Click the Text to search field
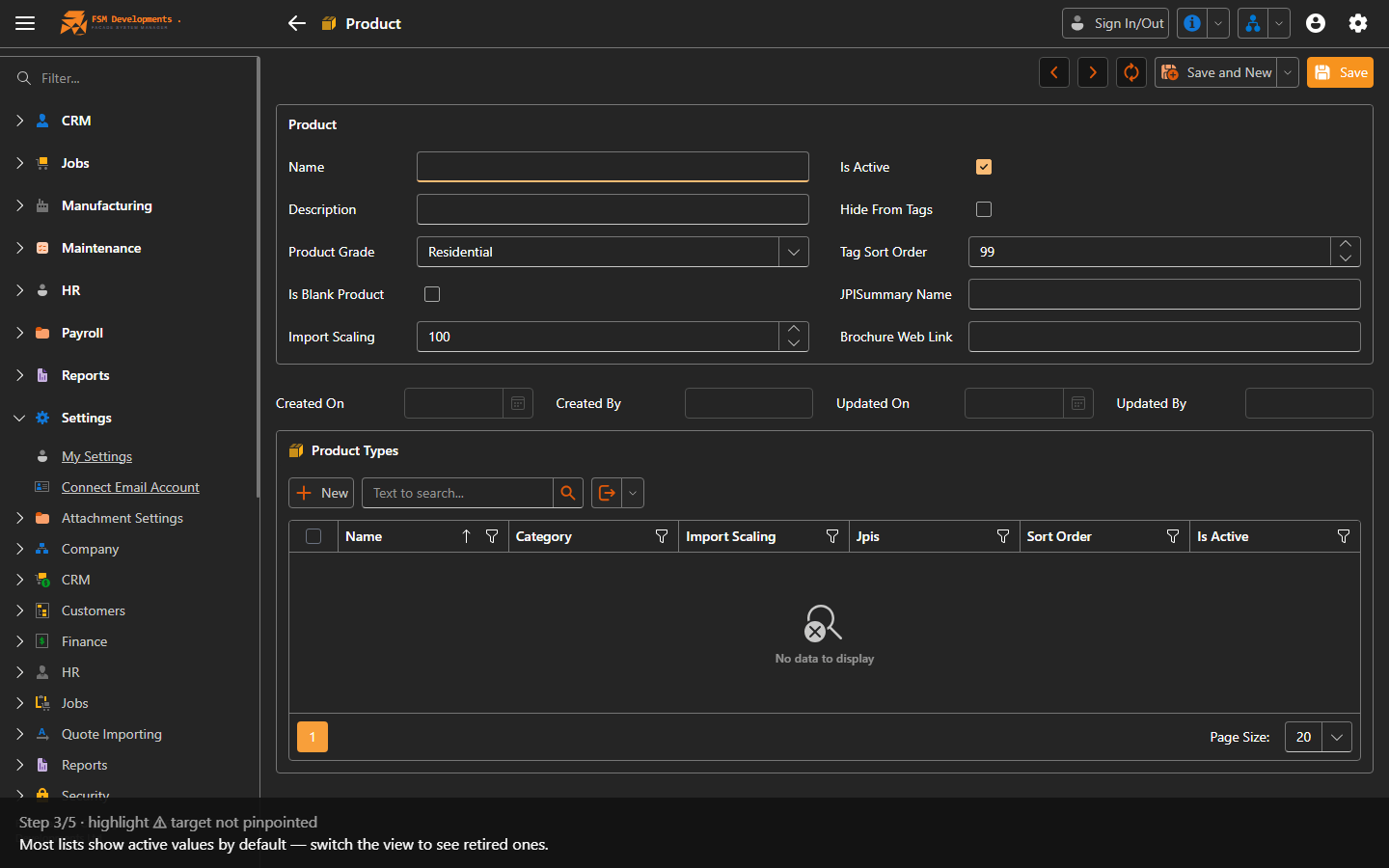This screenshot has width=1389, height=868. click(457, 493)
